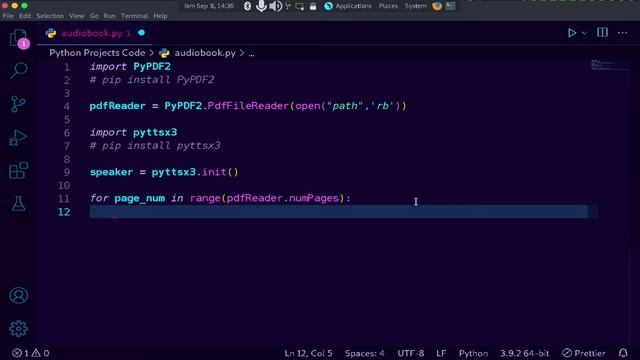This screenshot has height=360, width=640.
Task: Open the Testing flask view
Action: tap(18, 203)
